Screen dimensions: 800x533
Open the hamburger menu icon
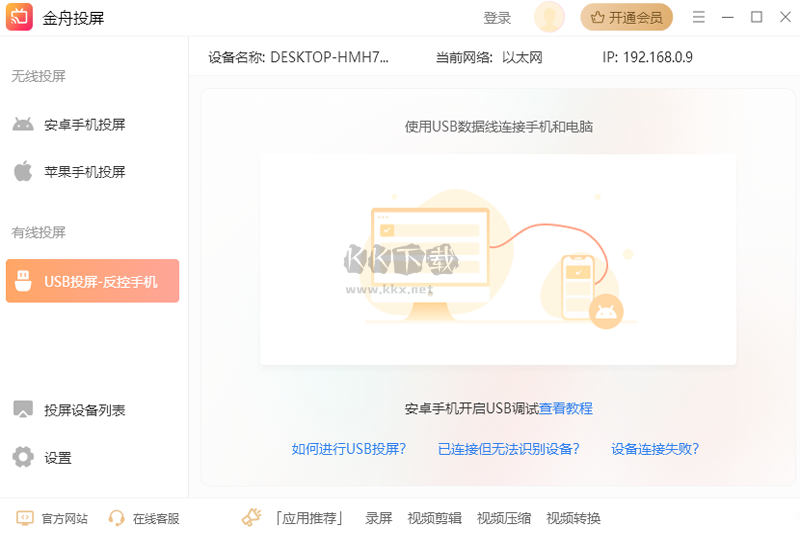698,17
